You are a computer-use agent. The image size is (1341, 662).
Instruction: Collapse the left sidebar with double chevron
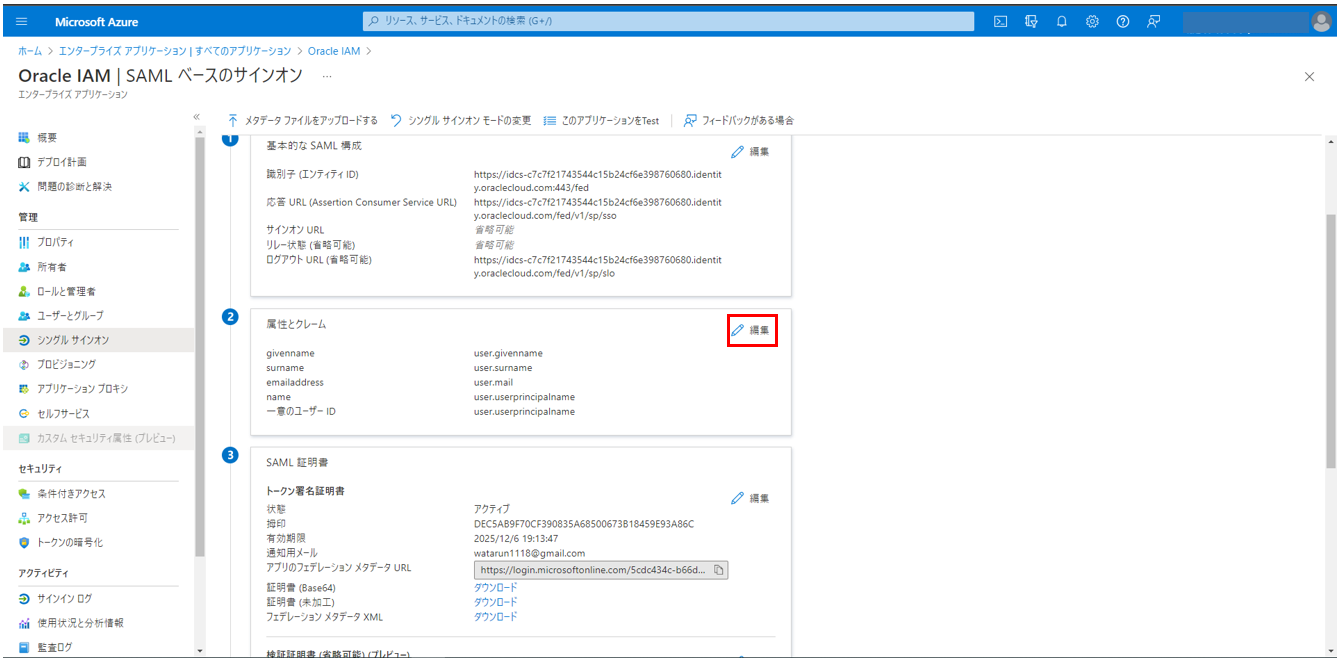point(197,117)
